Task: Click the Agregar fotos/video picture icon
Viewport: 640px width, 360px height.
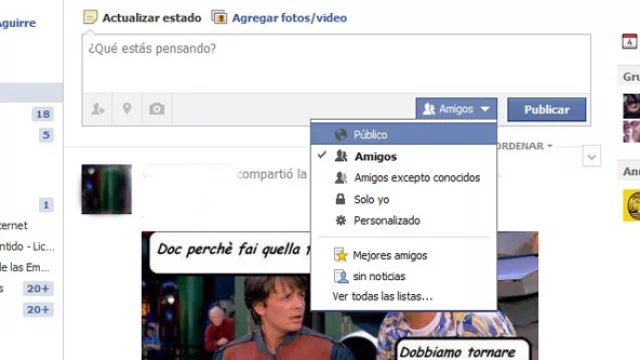Action: 219,17
